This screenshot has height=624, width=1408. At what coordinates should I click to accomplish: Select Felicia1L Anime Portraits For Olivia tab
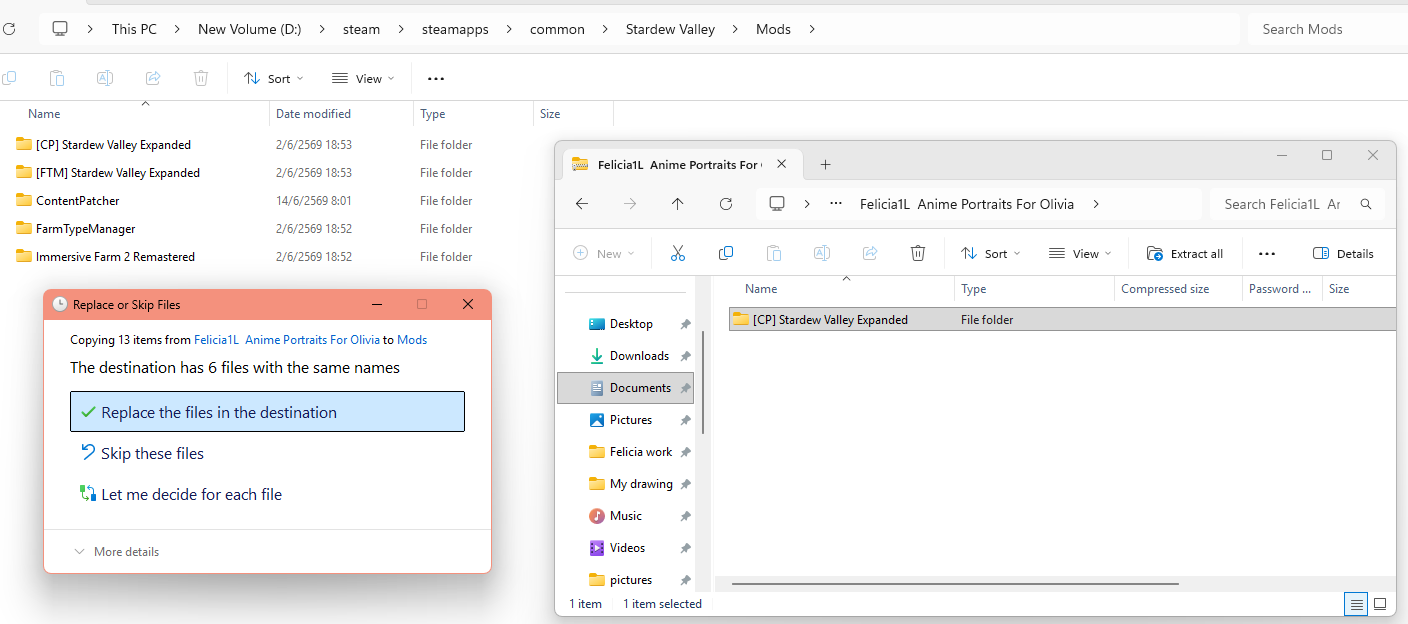point(681,164)
